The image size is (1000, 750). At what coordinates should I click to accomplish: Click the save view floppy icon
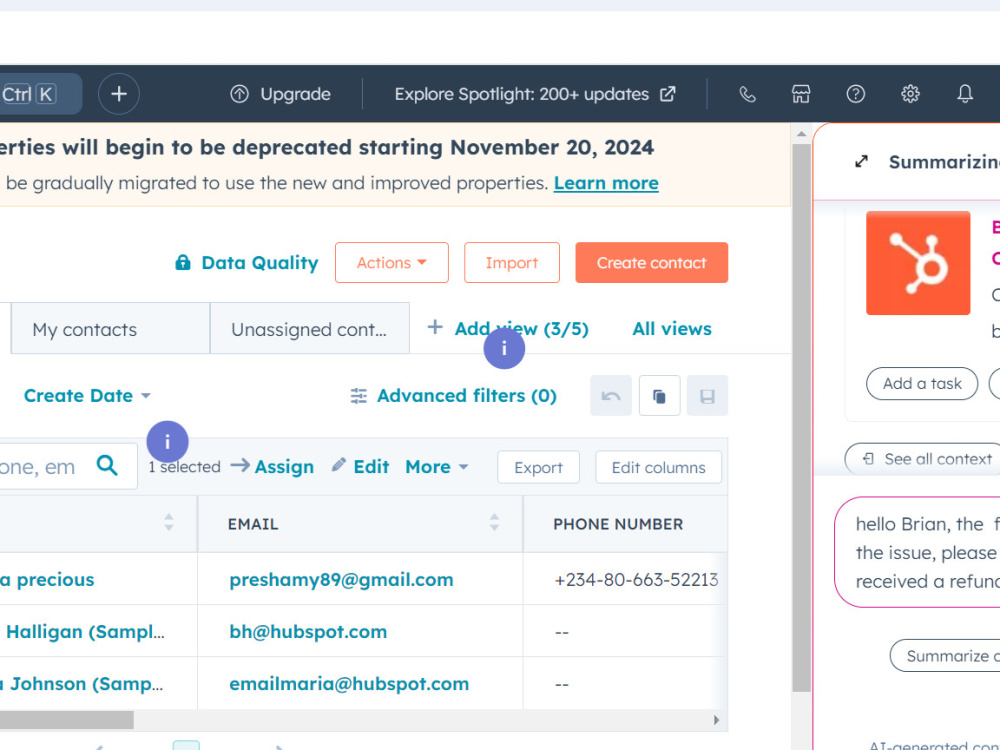tap(707, 396)
